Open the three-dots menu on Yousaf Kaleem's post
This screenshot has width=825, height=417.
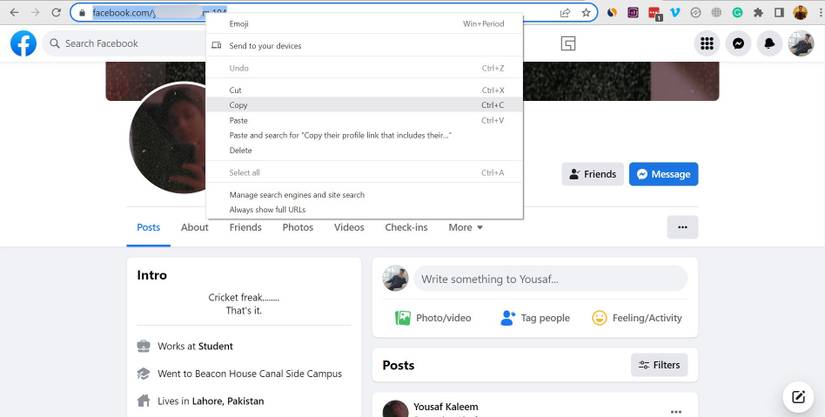676,411
